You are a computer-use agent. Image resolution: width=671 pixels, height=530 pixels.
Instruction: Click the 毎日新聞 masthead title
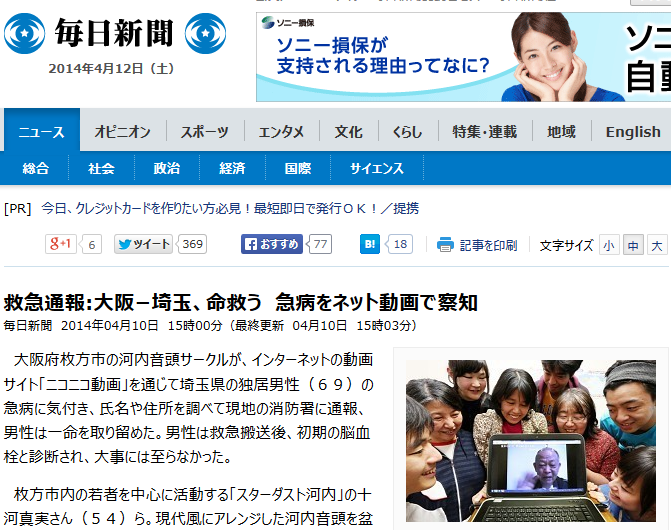[114, 33]
